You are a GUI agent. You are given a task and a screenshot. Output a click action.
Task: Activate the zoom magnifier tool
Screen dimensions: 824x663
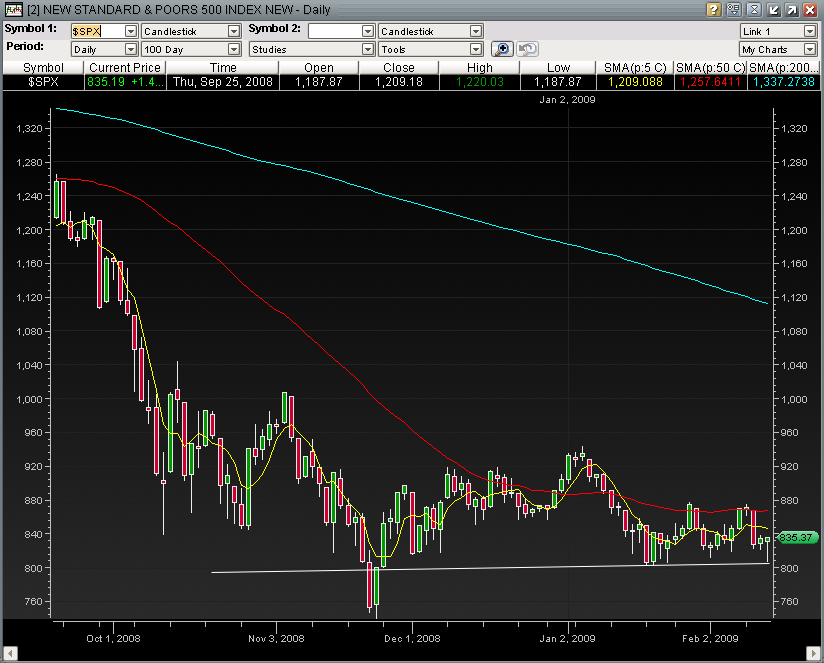(x=503, y=48)
